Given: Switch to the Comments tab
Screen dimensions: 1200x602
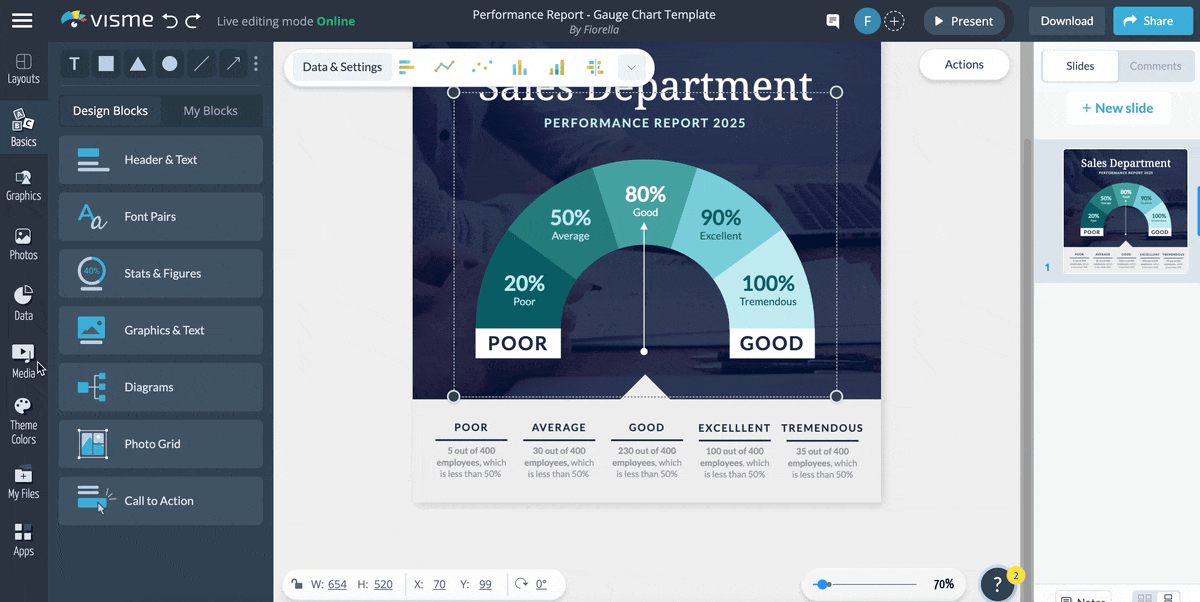Looking at the screenshot, I should [1155, 65].
